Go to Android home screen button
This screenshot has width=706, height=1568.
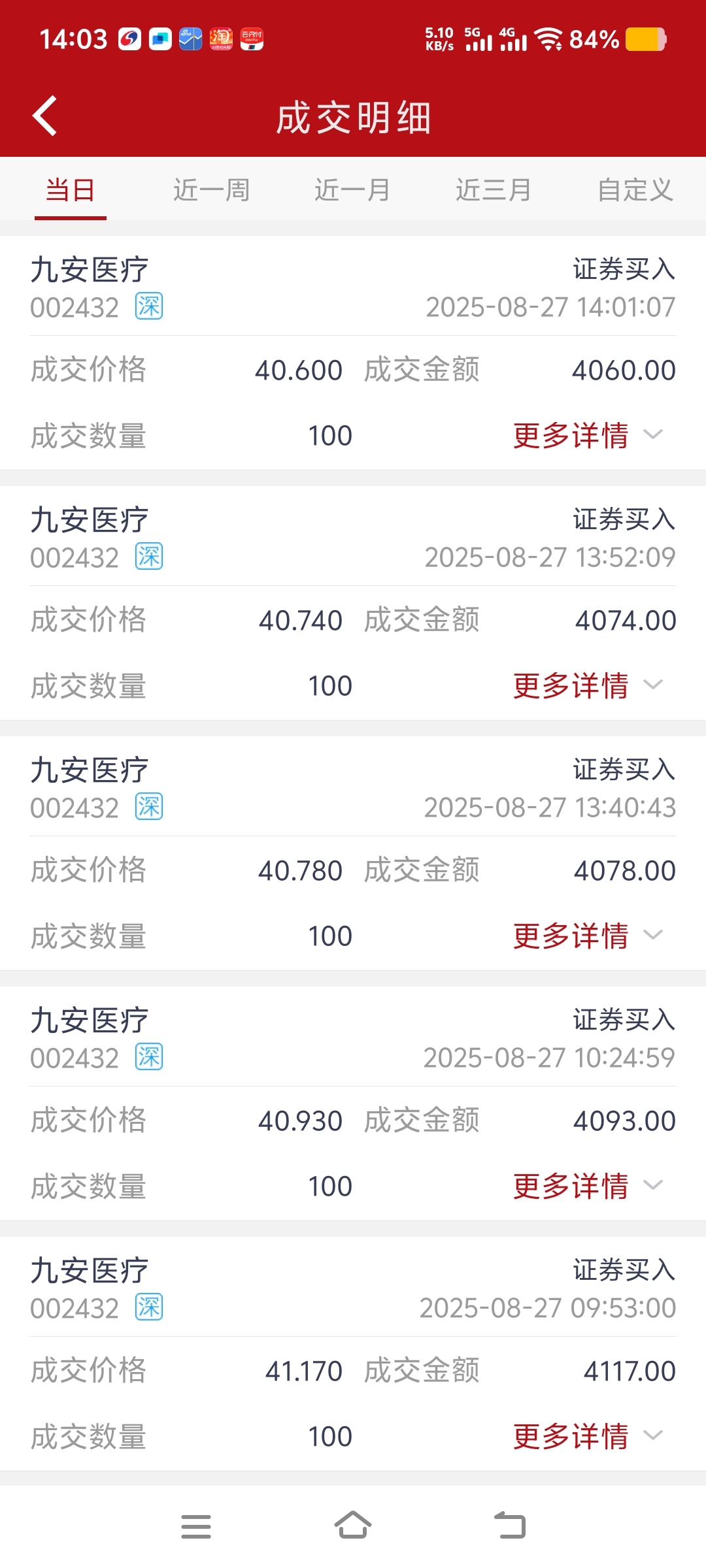pyautogui.click(x=353, y=1526)
